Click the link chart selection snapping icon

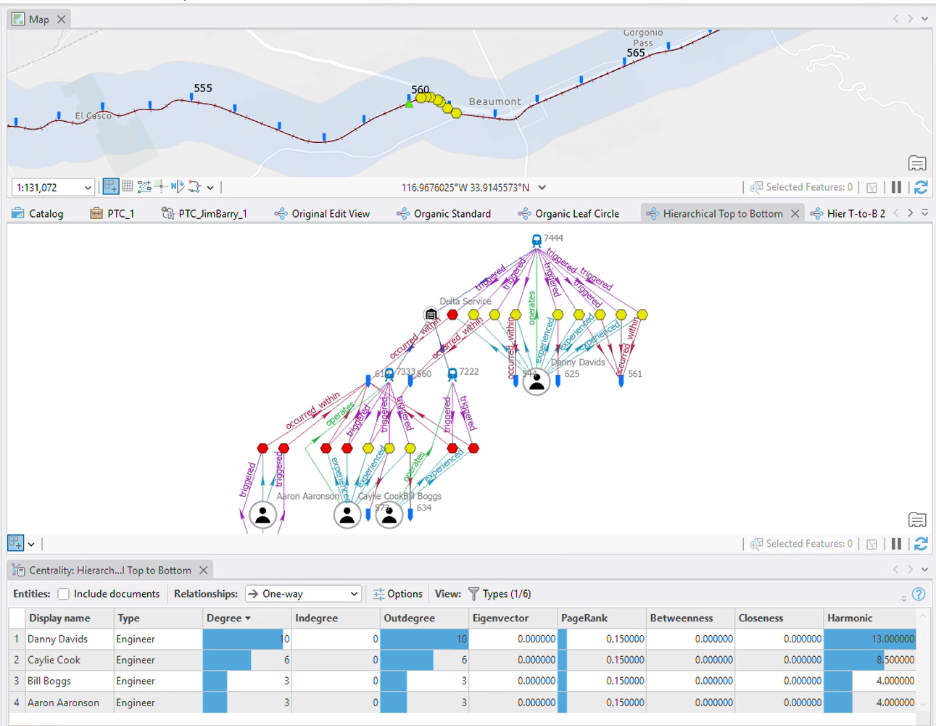[x=16, y=543]
